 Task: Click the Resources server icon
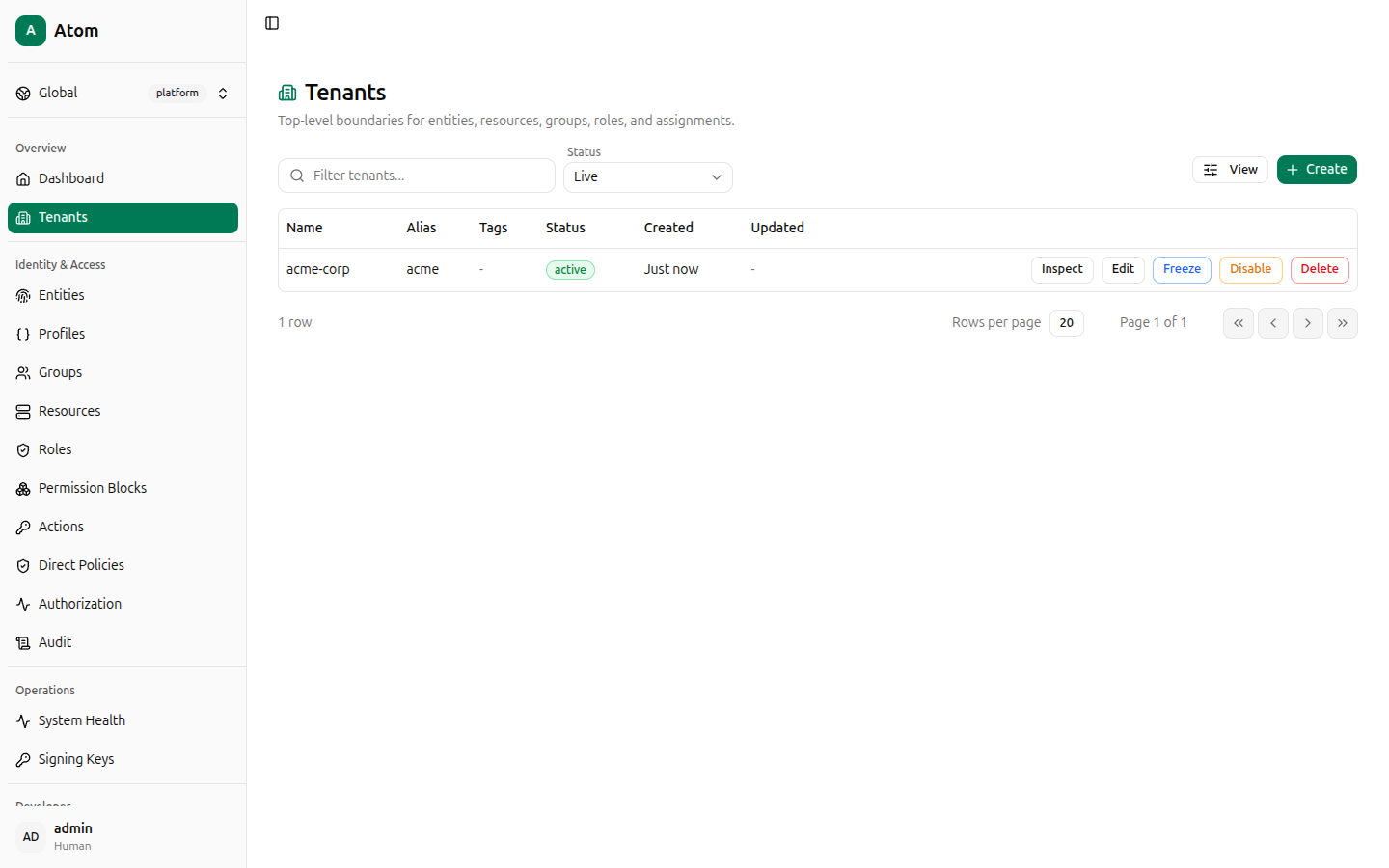23,412
